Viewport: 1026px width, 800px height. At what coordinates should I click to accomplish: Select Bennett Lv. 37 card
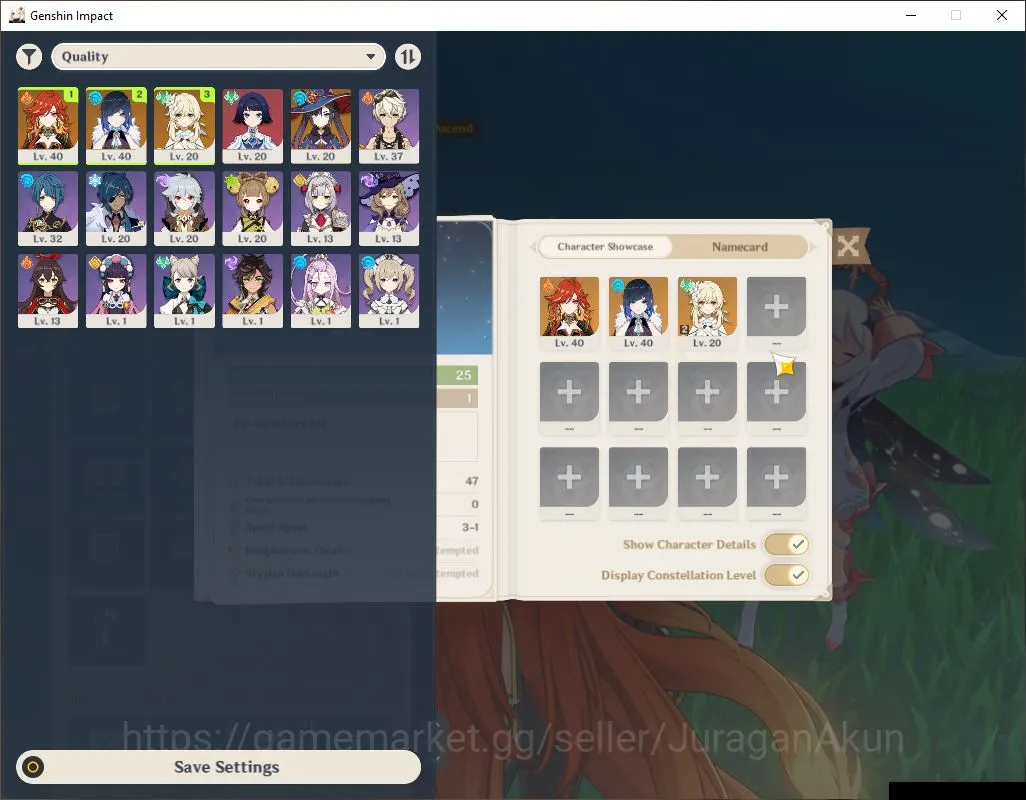pyautogui.click(x=389, y=126)
